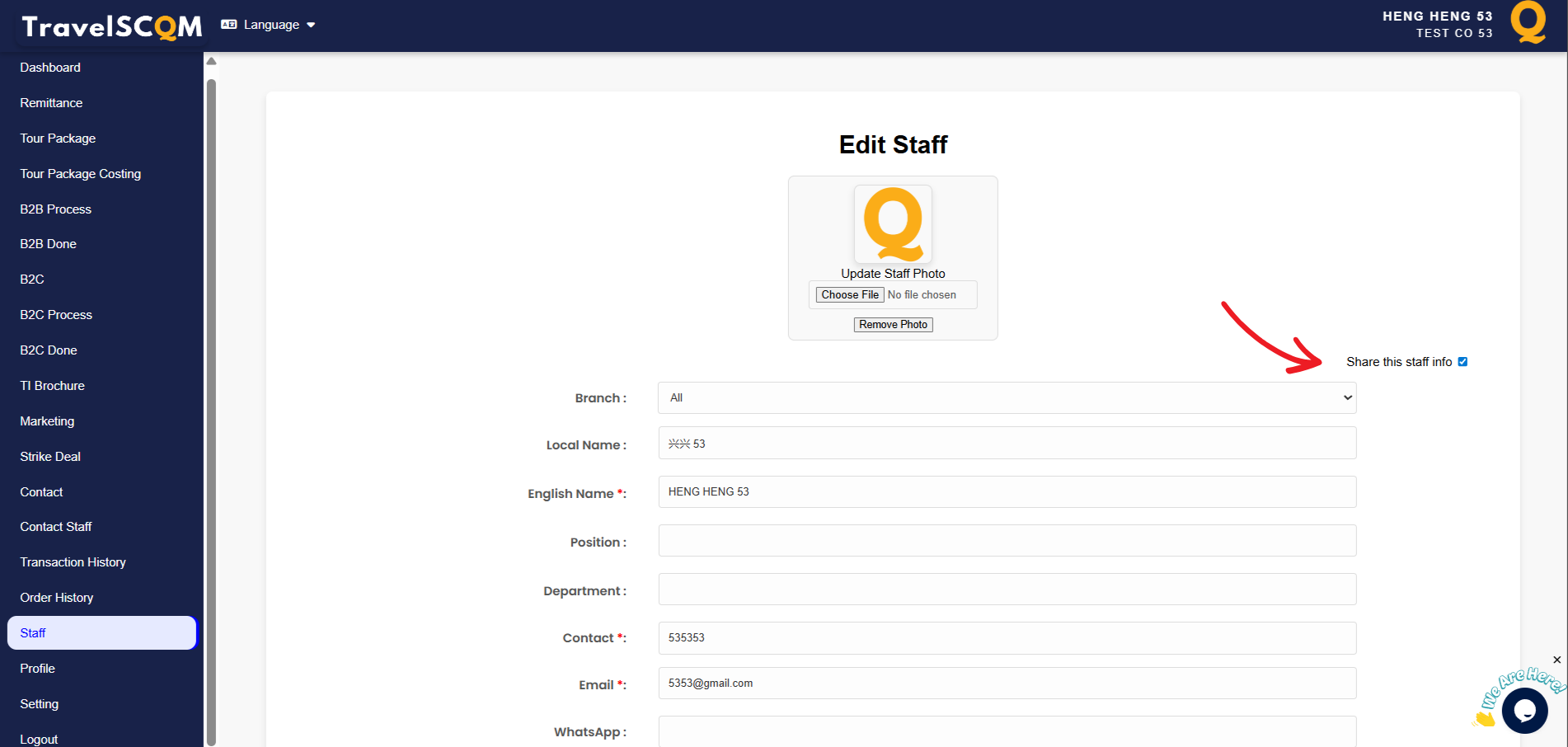Click the English Name input field
The width and height of the screenshot is (1568, 747).
[x=1007, y=492]
